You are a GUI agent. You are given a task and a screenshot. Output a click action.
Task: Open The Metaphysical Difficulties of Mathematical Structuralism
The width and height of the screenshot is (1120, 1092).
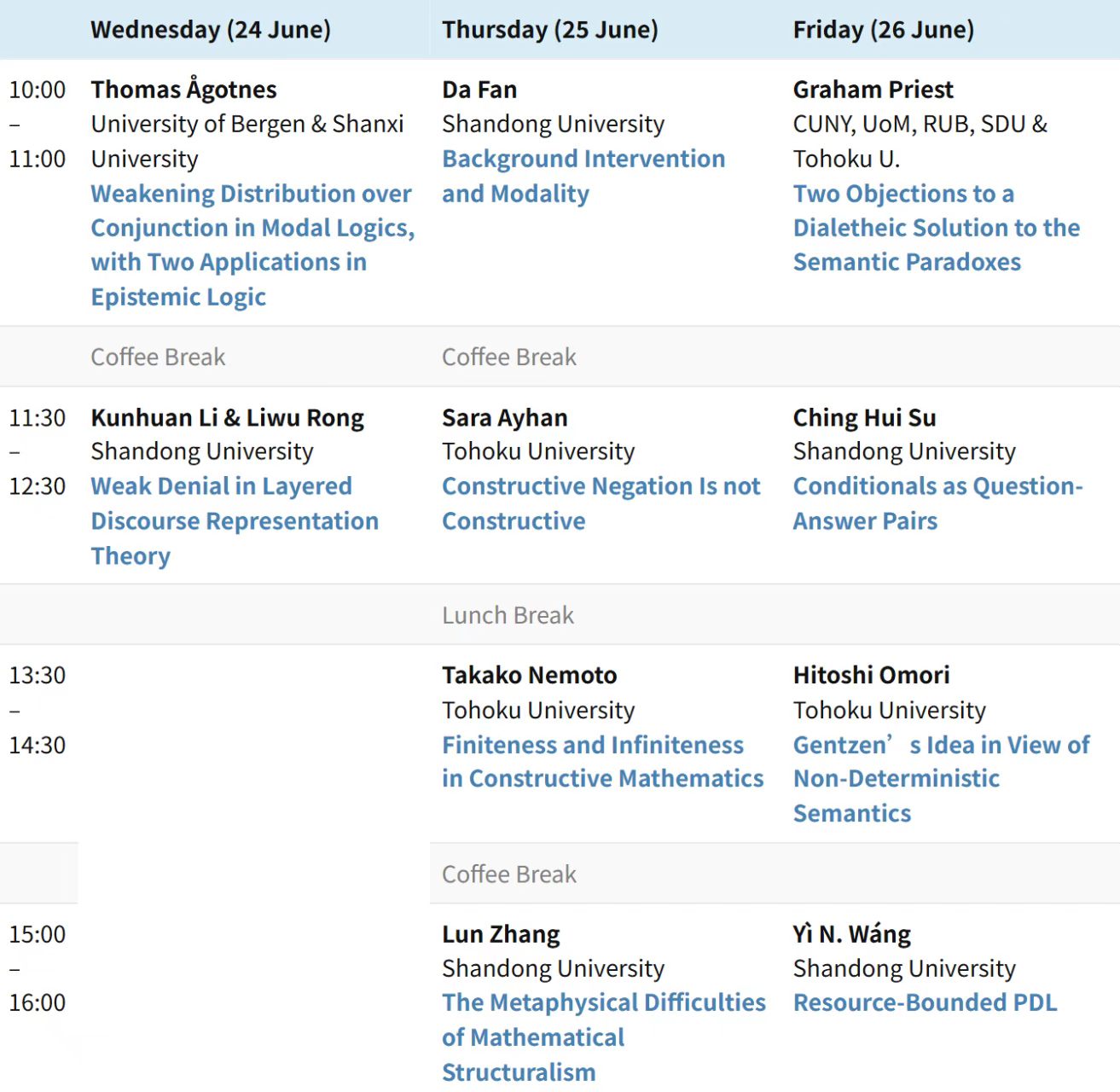point(604,1037)
